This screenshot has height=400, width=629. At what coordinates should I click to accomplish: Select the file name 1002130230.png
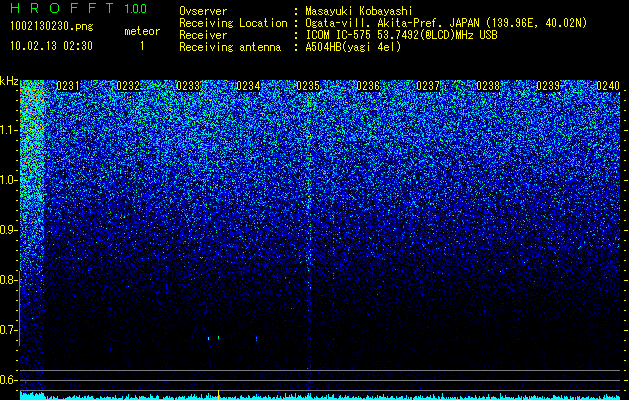[x=52, y=26]
